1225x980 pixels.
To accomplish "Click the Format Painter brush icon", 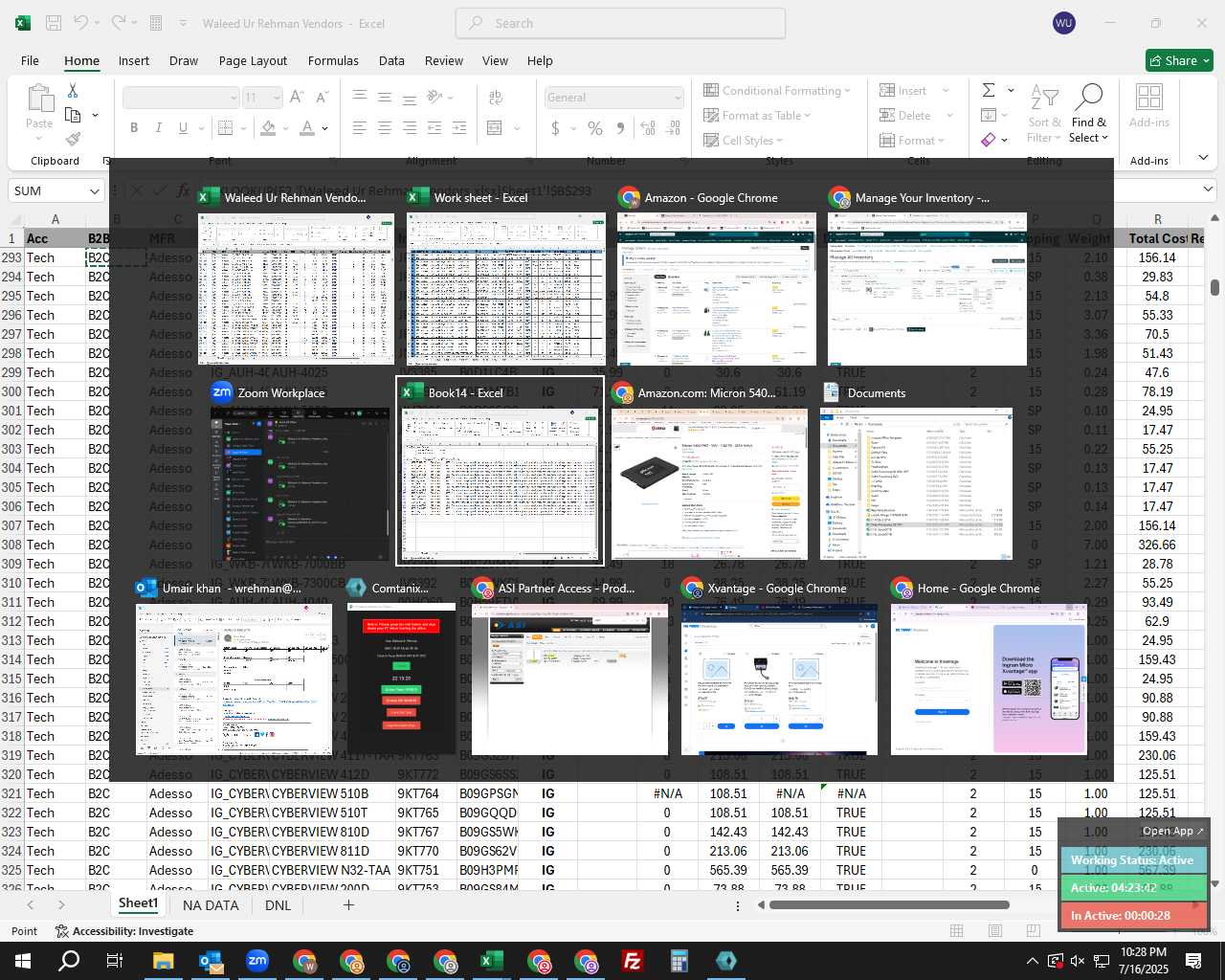I will 73,140.
